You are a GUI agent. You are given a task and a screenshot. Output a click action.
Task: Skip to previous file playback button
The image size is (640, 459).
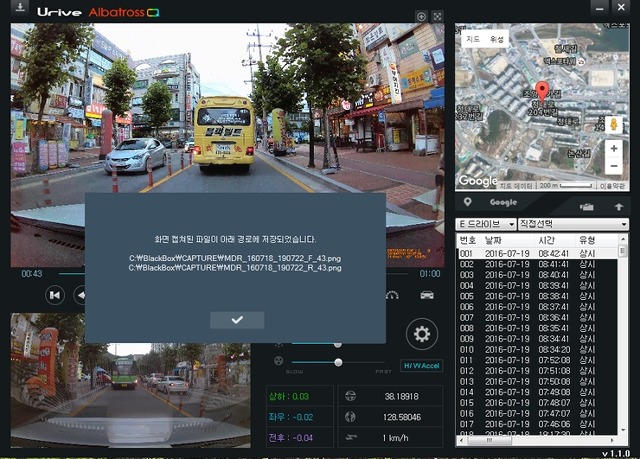coord(55,295)
